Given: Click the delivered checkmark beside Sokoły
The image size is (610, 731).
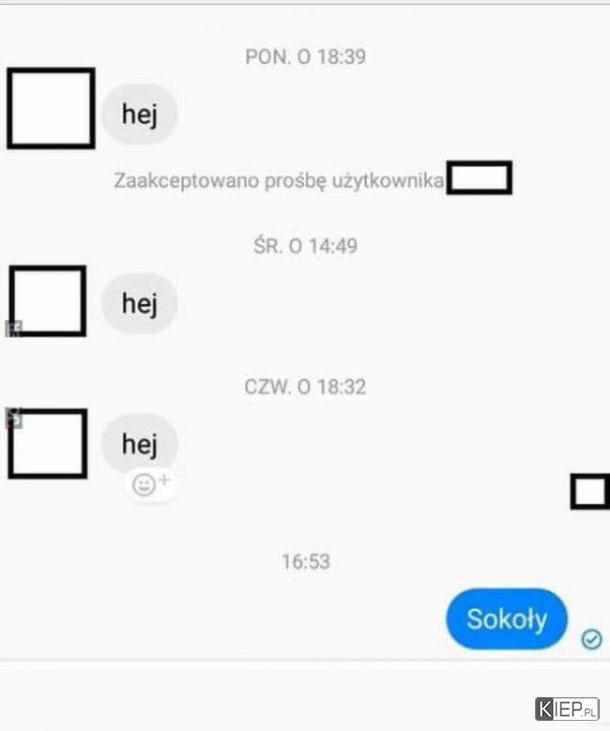Looking at the screenshot, I should point(591,639).
